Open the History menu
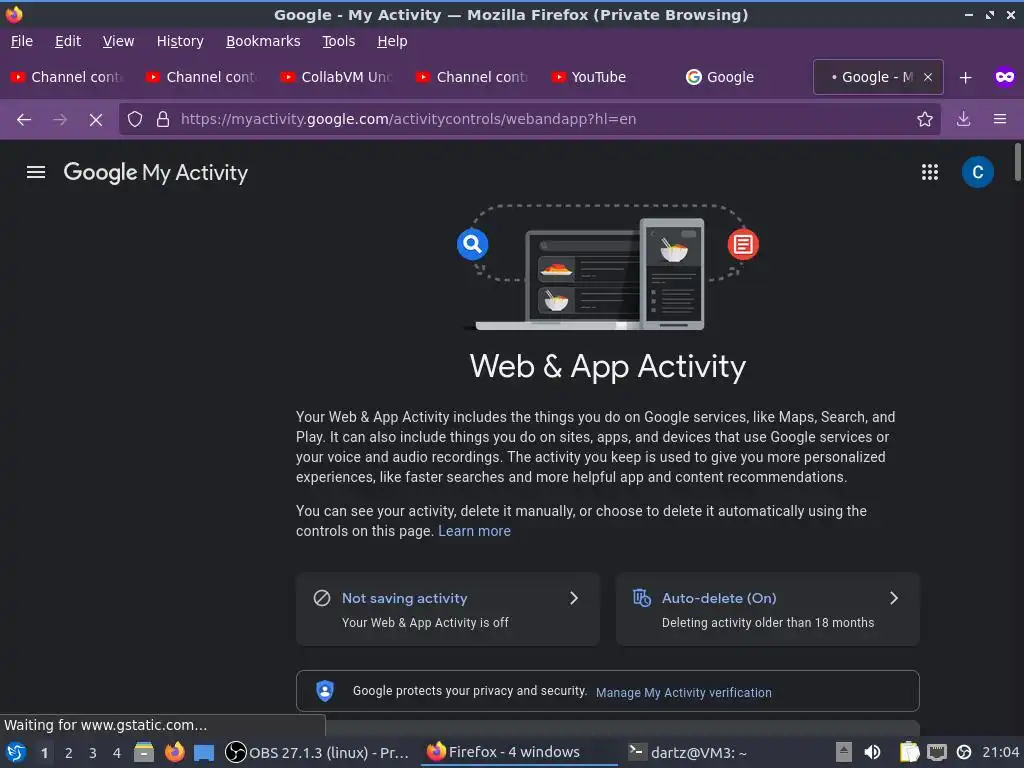The image size is (1024, 768). 180,41
